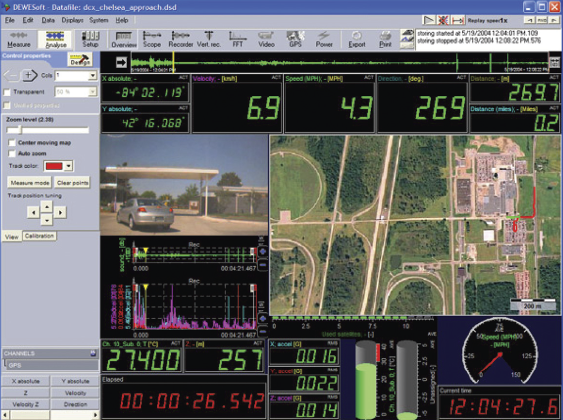The height and width of the screenshot is (420, 563).
Task: Click zoom-in button of sound recorder
Action: point(263,252)
